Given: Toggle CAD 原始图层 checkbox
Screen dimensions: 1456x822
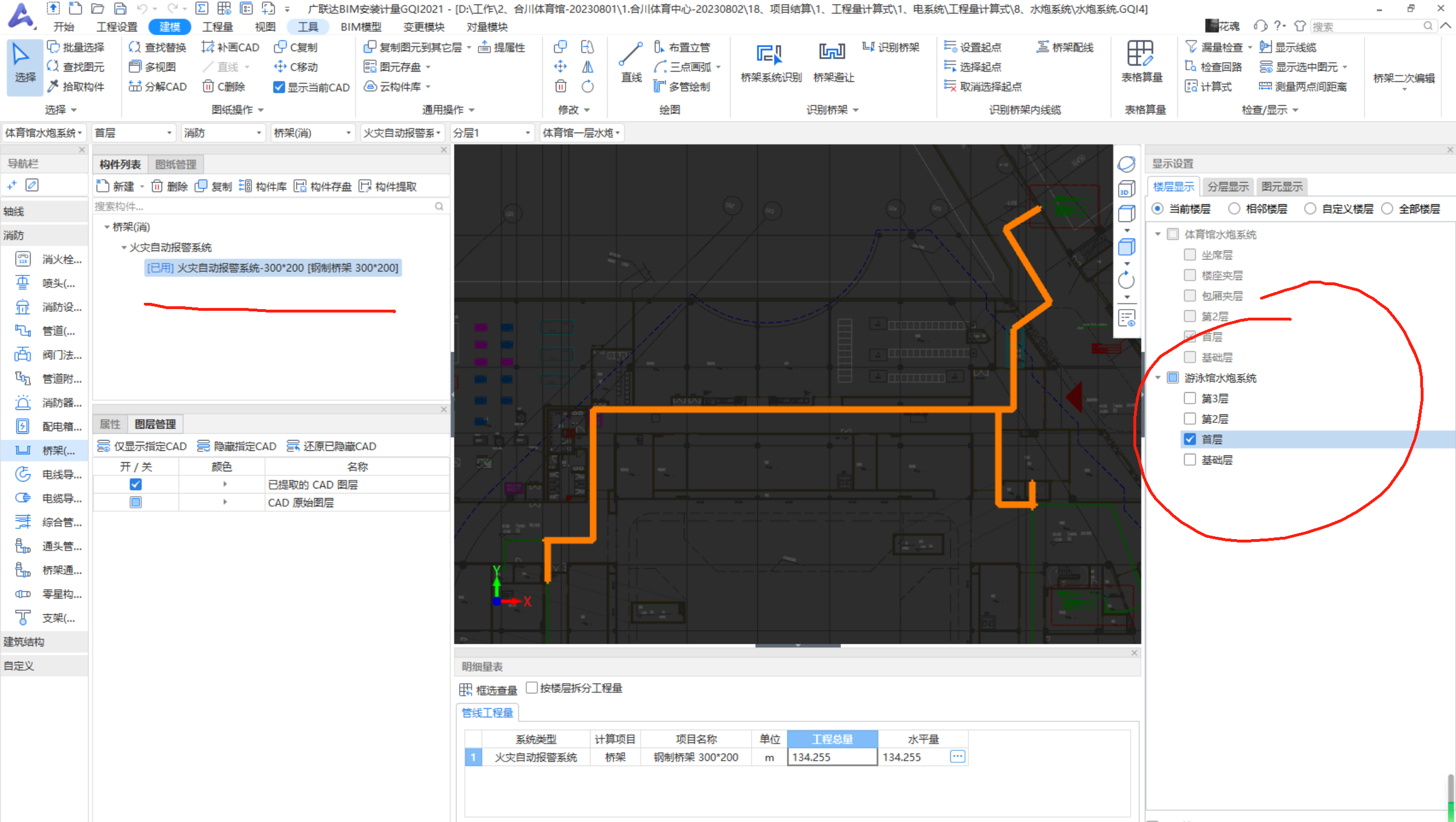Looking at the screenshot, I should tap(135, 502).
